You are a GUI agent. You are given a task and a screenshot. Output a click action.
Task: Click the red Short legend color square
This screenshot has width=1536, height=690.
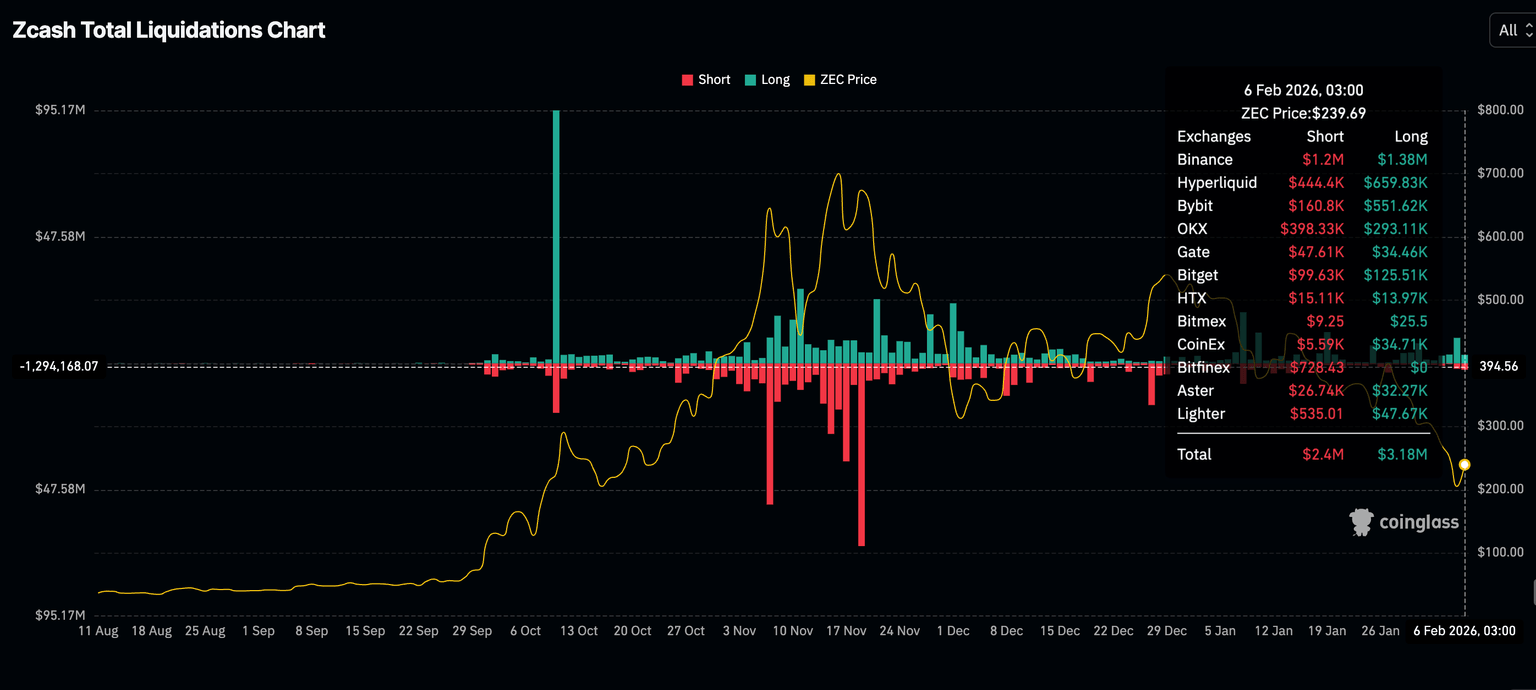(687, 80)
